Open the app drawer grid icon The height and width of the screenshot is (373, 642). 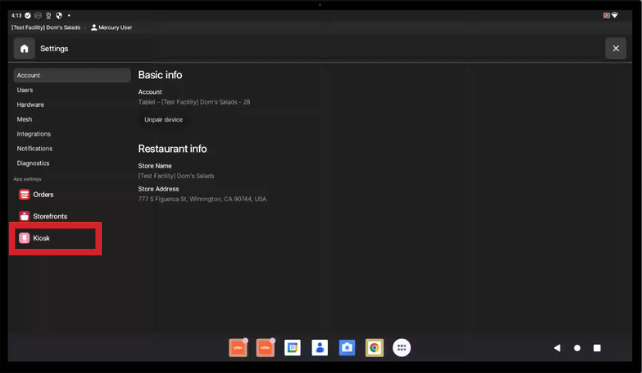(x=402, y=348)
